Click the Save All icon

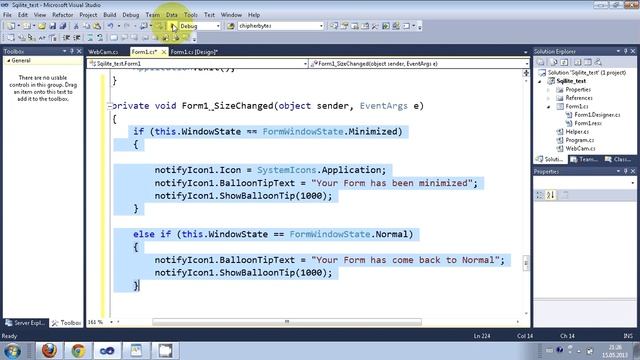click(62, 26)
